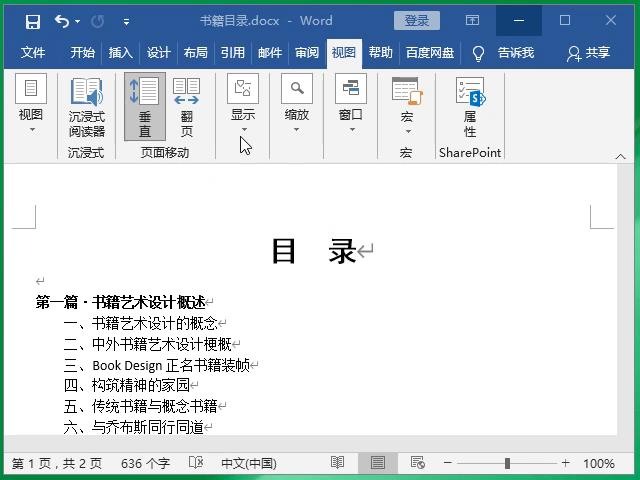Switch to the 设计 tab
The height and width of the screenshot is (480, 640).
click(x=158, y=53)
